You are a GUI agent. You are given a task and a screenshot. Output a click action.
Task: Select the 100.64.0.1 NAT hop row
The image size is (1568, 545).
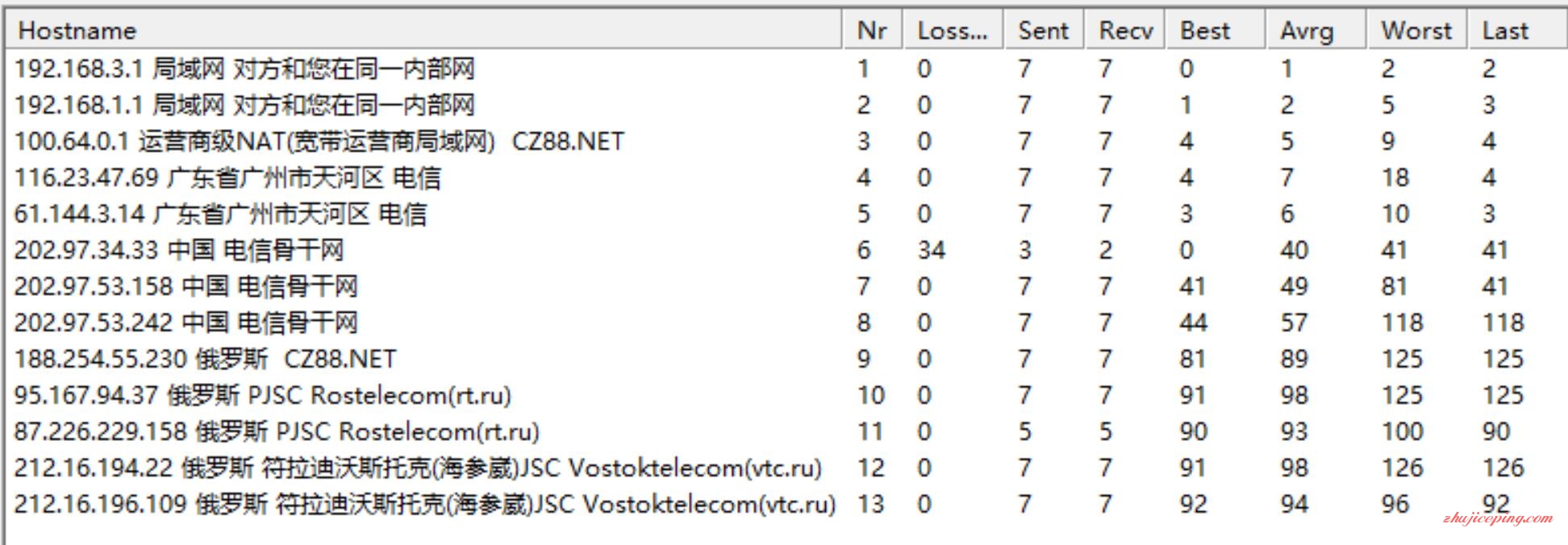click(784, 141)
